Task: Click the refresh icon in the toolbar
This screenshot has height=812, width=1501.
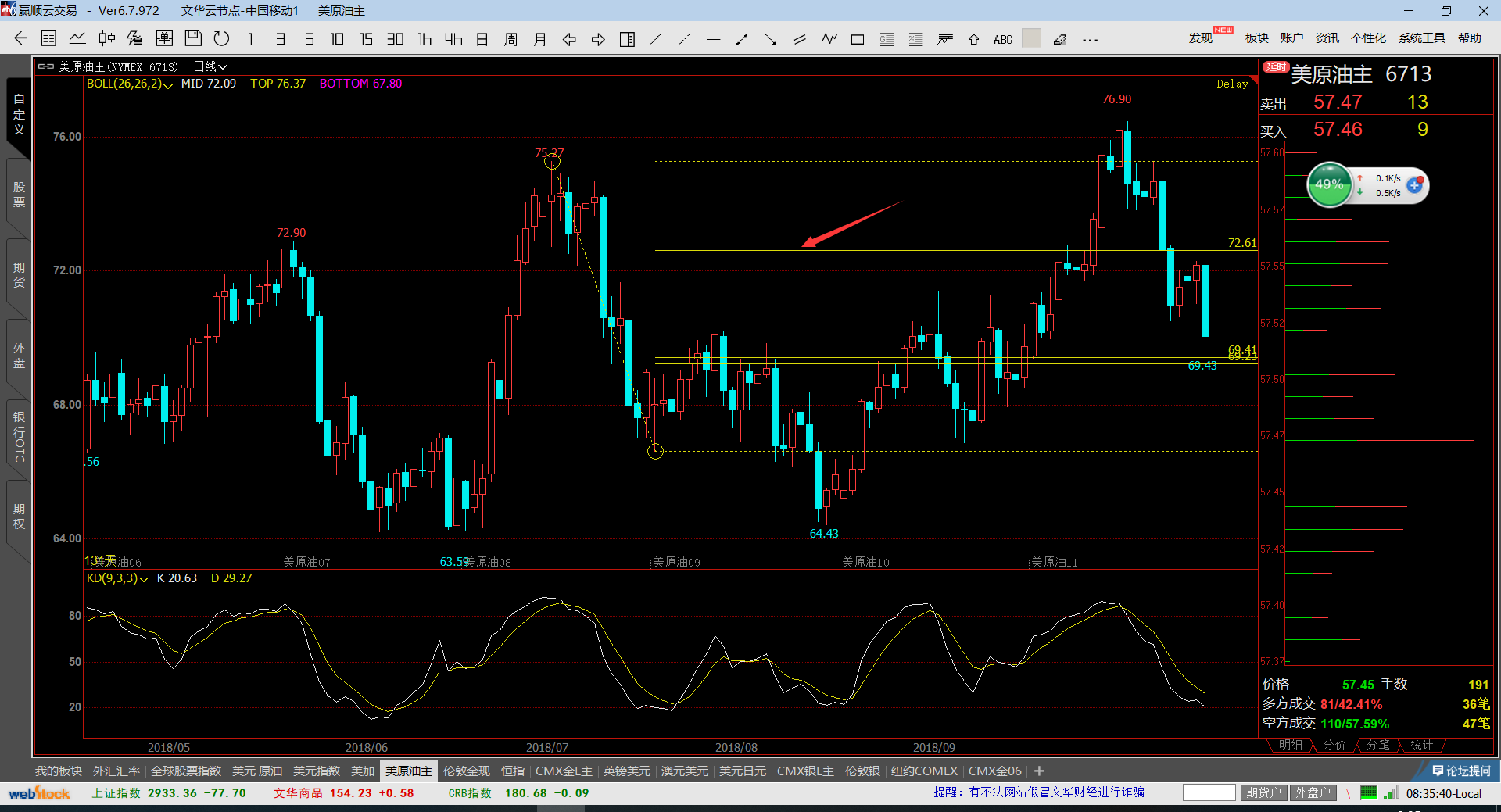Action: point(222,39)
